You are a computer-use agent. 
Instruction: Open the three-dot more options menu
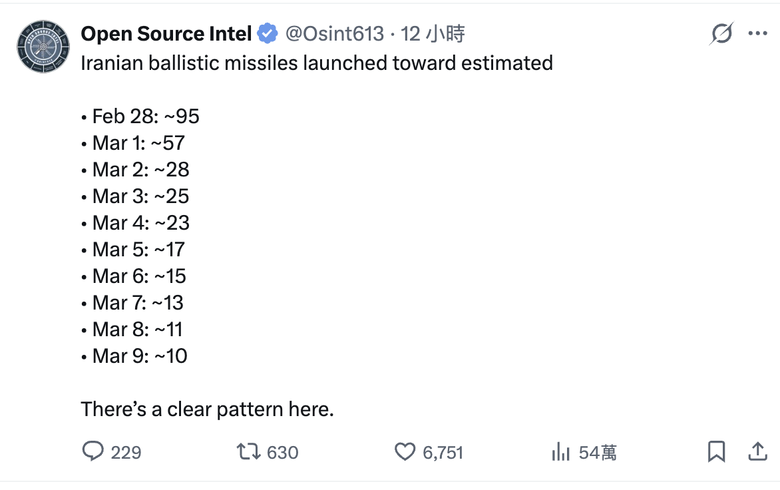point(757,33)
